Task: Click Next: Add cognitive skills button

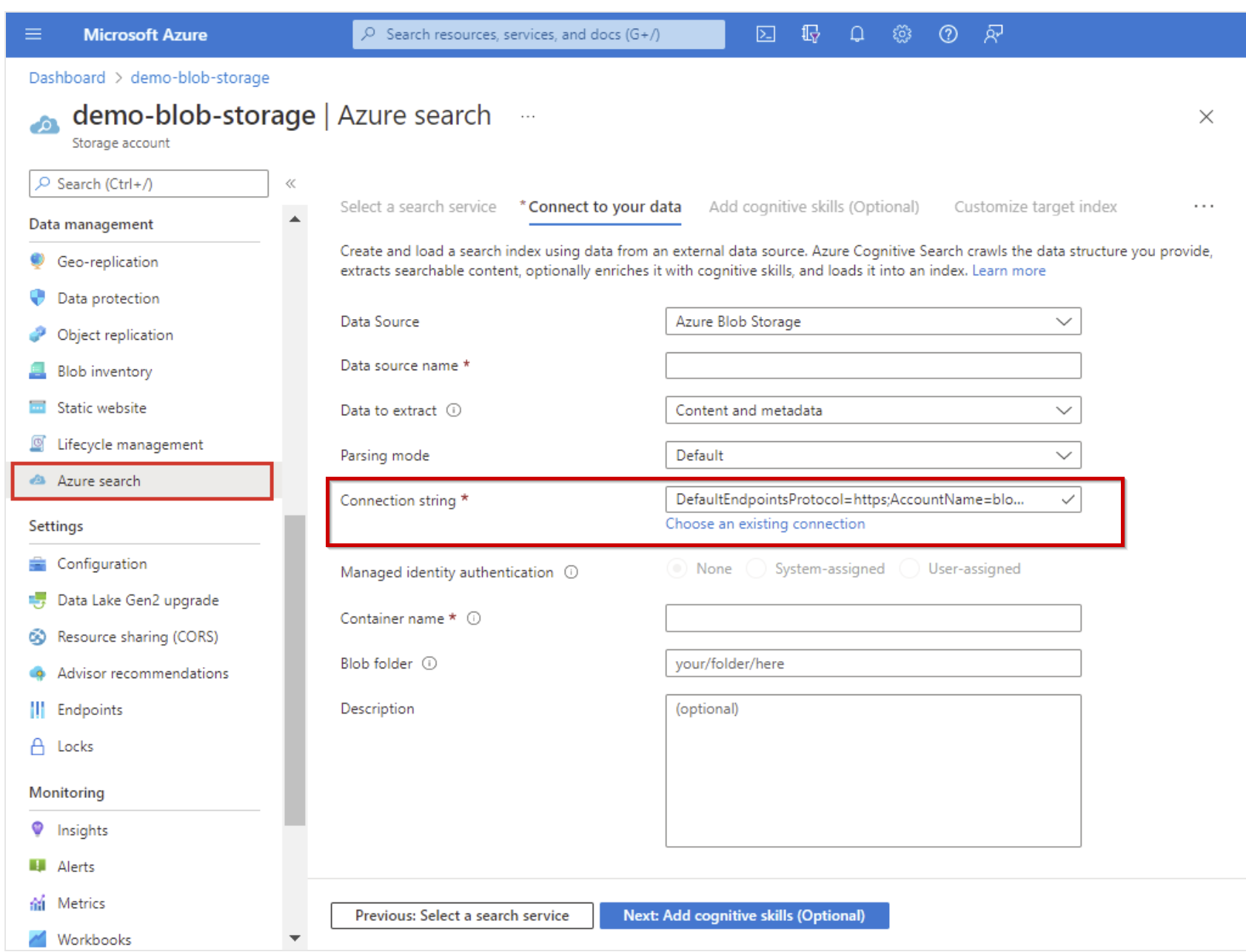Action: [x=744, y=916]
